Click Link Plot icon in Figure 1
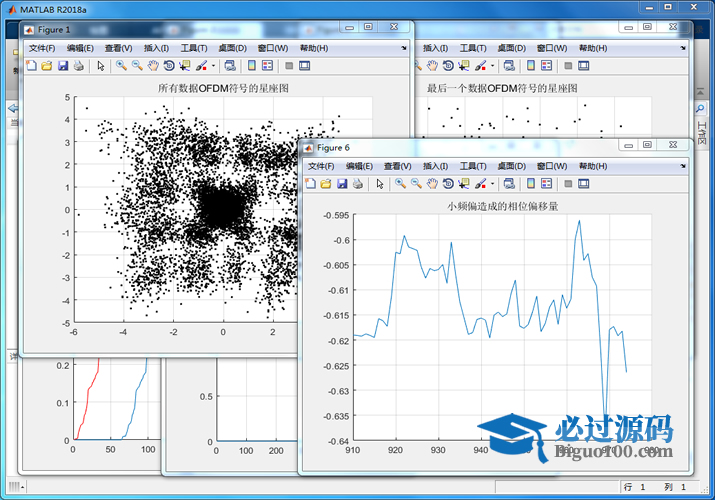The image size is (715, 500). 230,66
